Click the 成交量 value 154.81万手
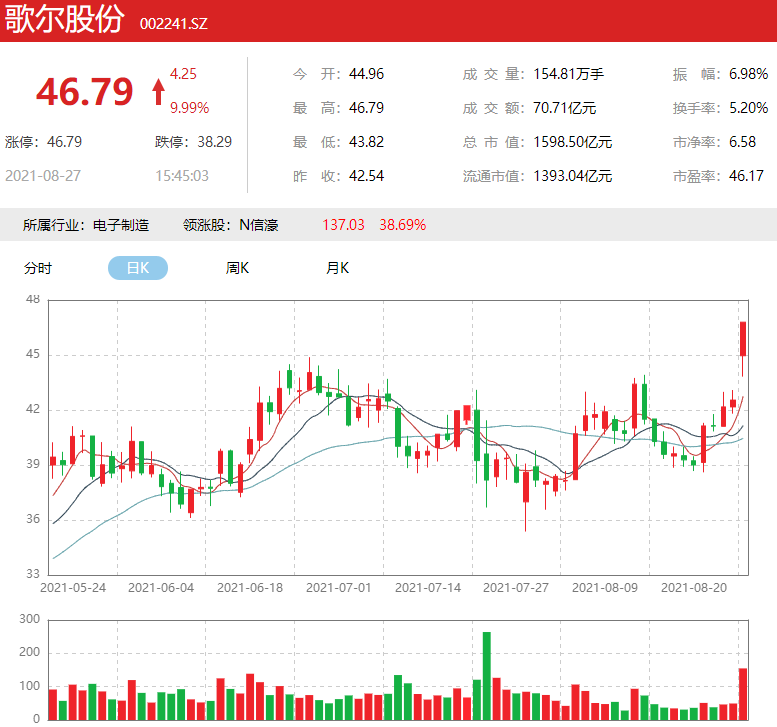777x727 pixels. tap(568, 74)
